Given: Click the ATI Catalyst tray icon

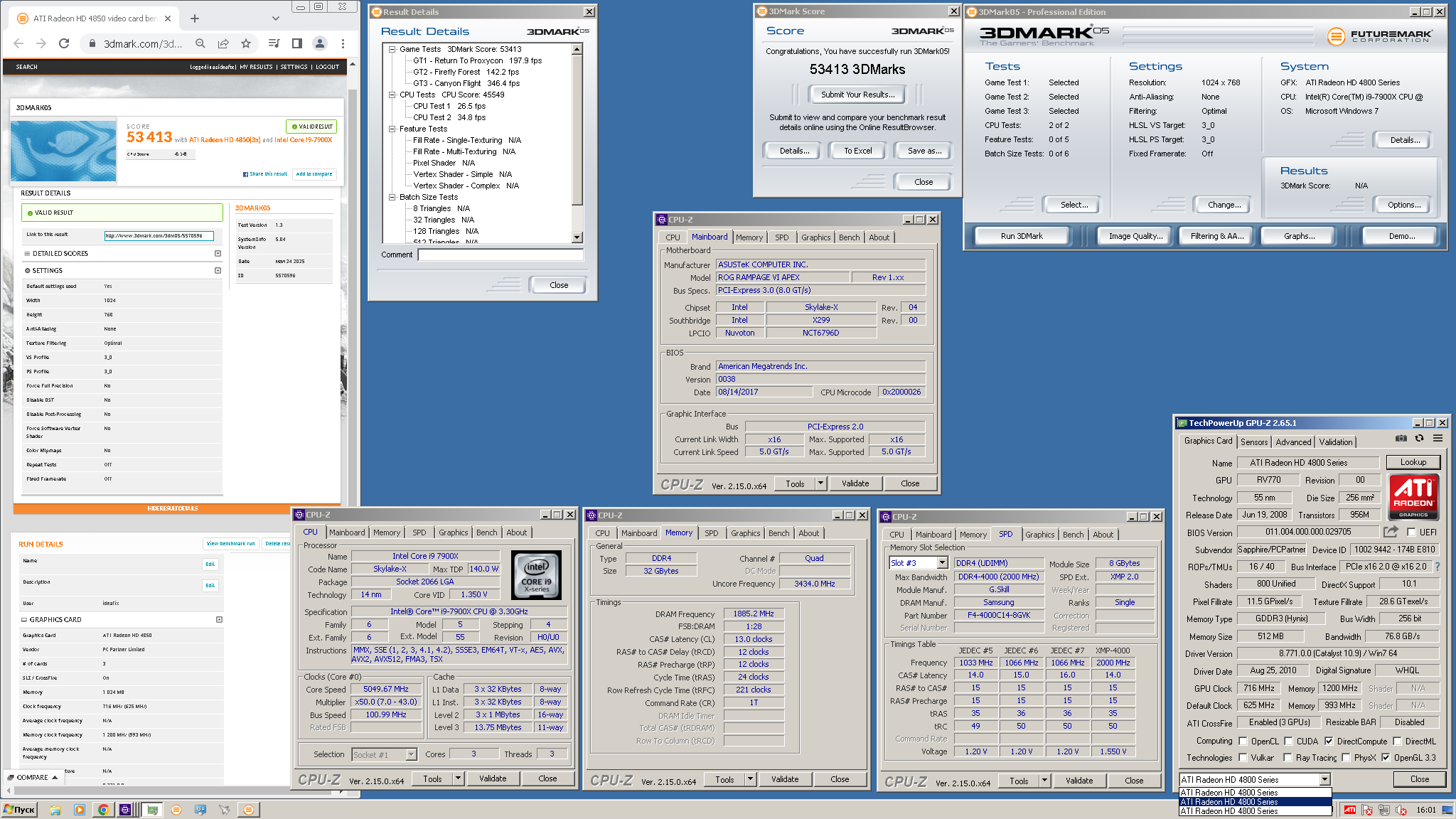Looking at the screenshot, I should coord(1349,810).
